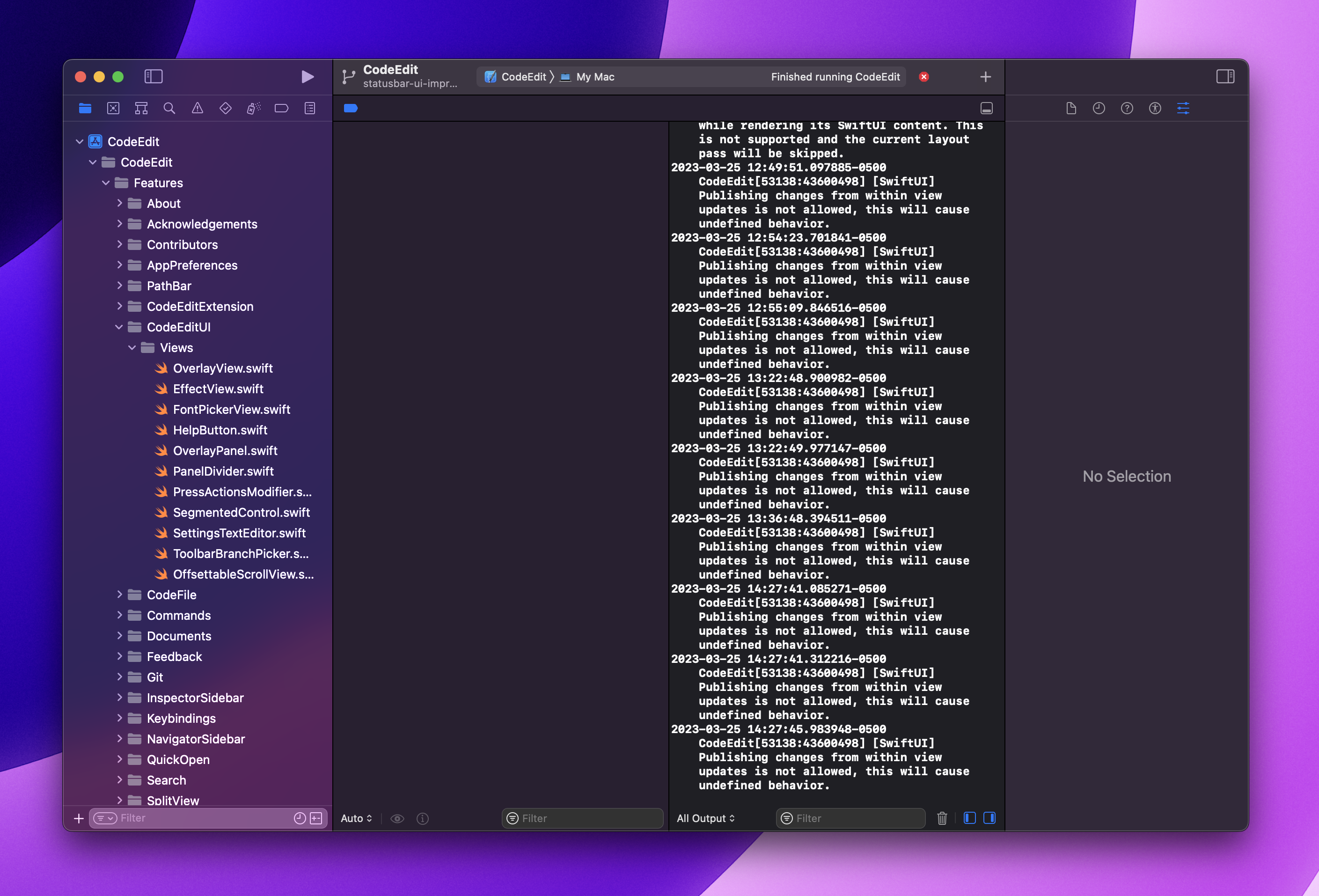Screen dimensions: 1319x896
Task: Open the Breakpoint navigator icon
Action: 281,109
